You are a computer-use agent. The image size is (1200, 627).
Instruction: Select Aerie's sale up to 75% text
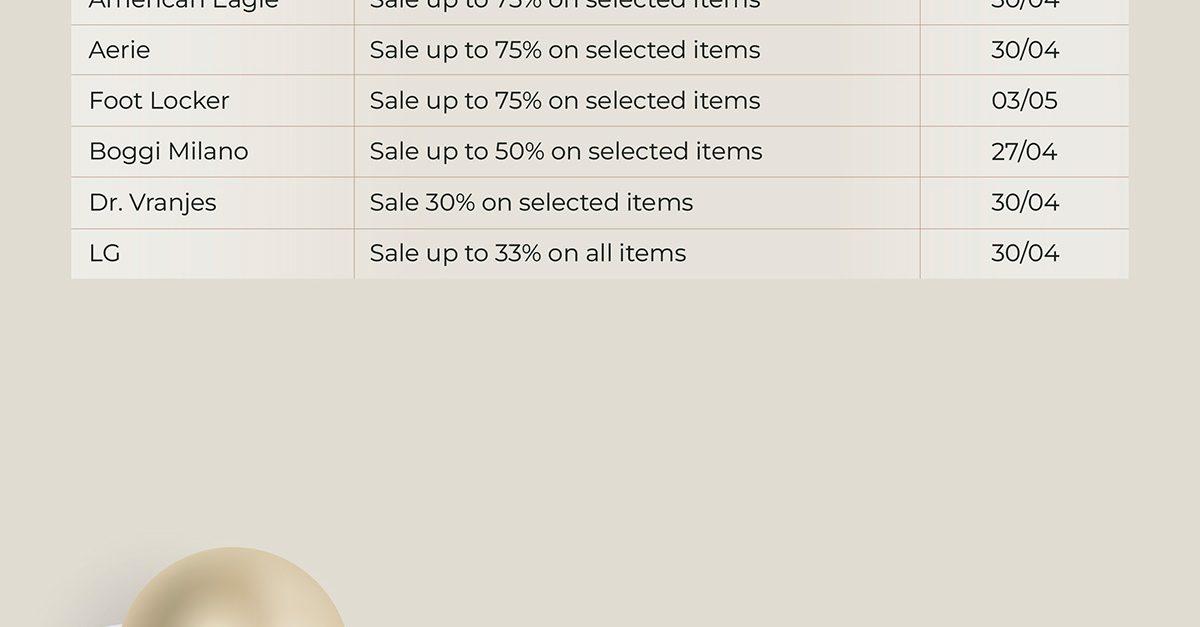[565, 50]
